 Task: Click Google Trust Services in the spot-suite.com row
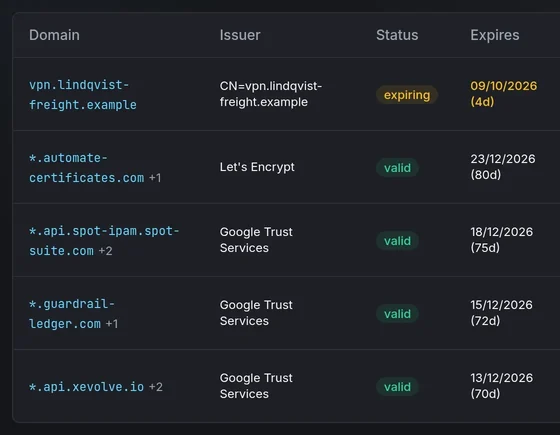(256, 240)
